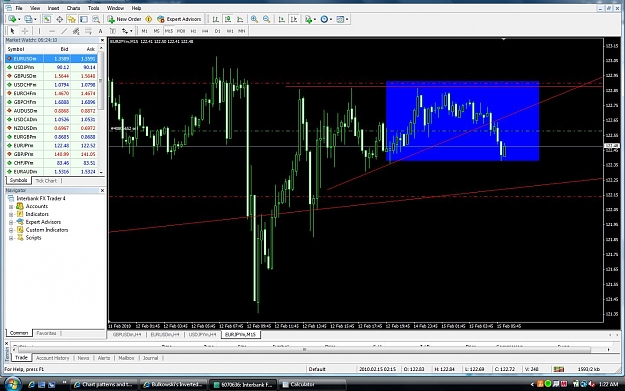Select the Fibonacci retracement tool

(x=88, y=31)
